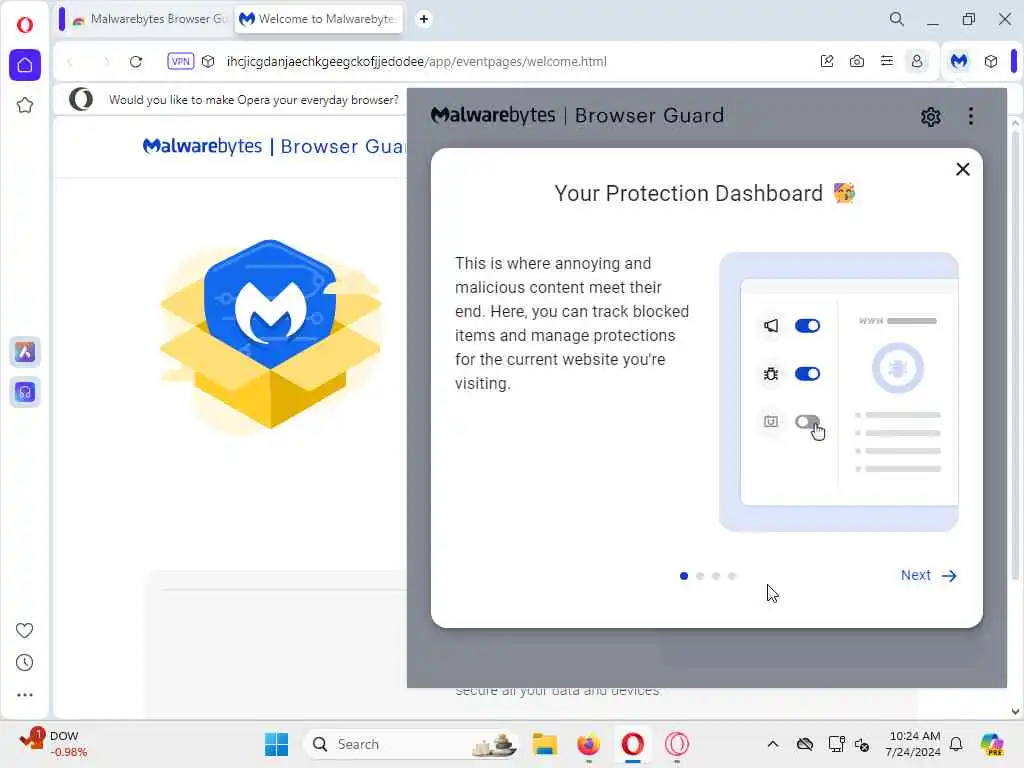The width and height of the screenshot is (1024, 768).
Task: Open the Opera GX taskbar icon
Action: coord(677,744)
